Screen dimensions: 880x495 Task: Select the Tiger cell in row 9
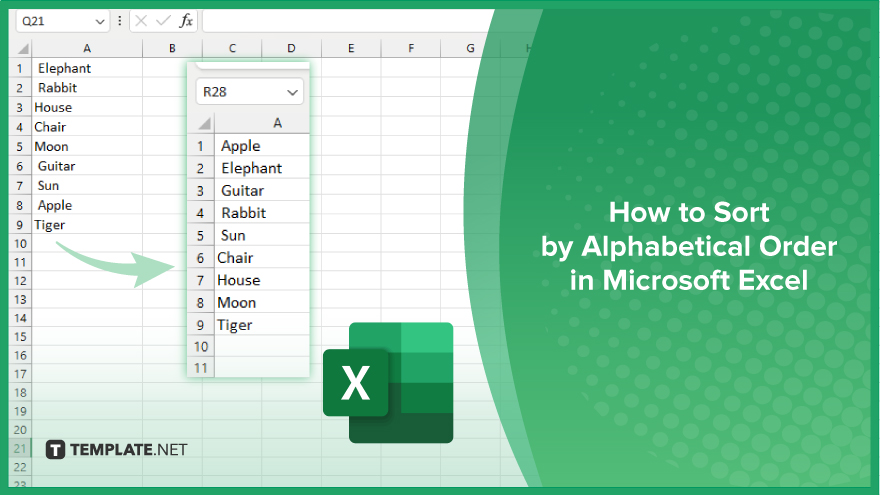(x=87, y=225)
